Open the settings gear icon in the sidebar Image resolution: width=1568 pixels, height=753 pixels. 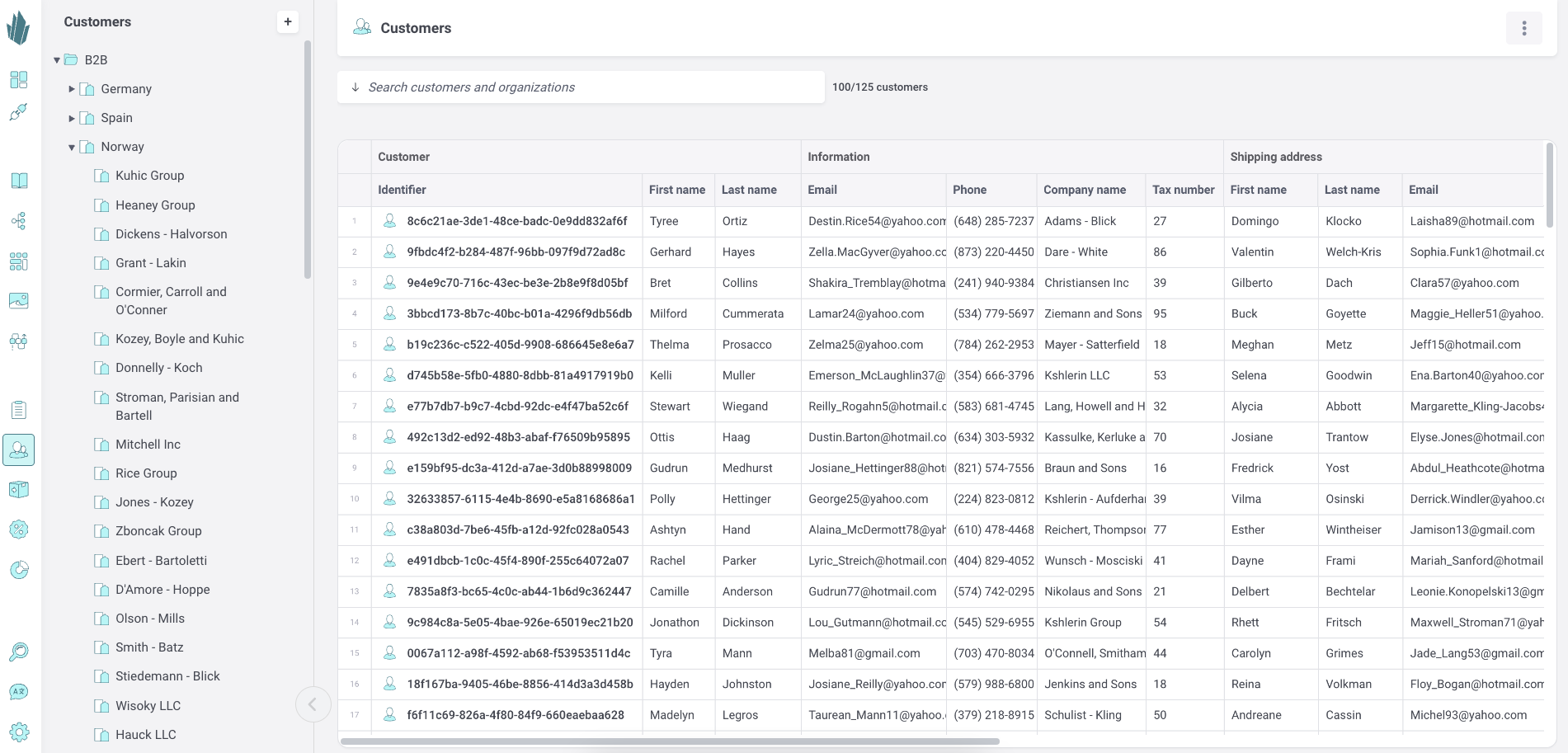[18, 732]
